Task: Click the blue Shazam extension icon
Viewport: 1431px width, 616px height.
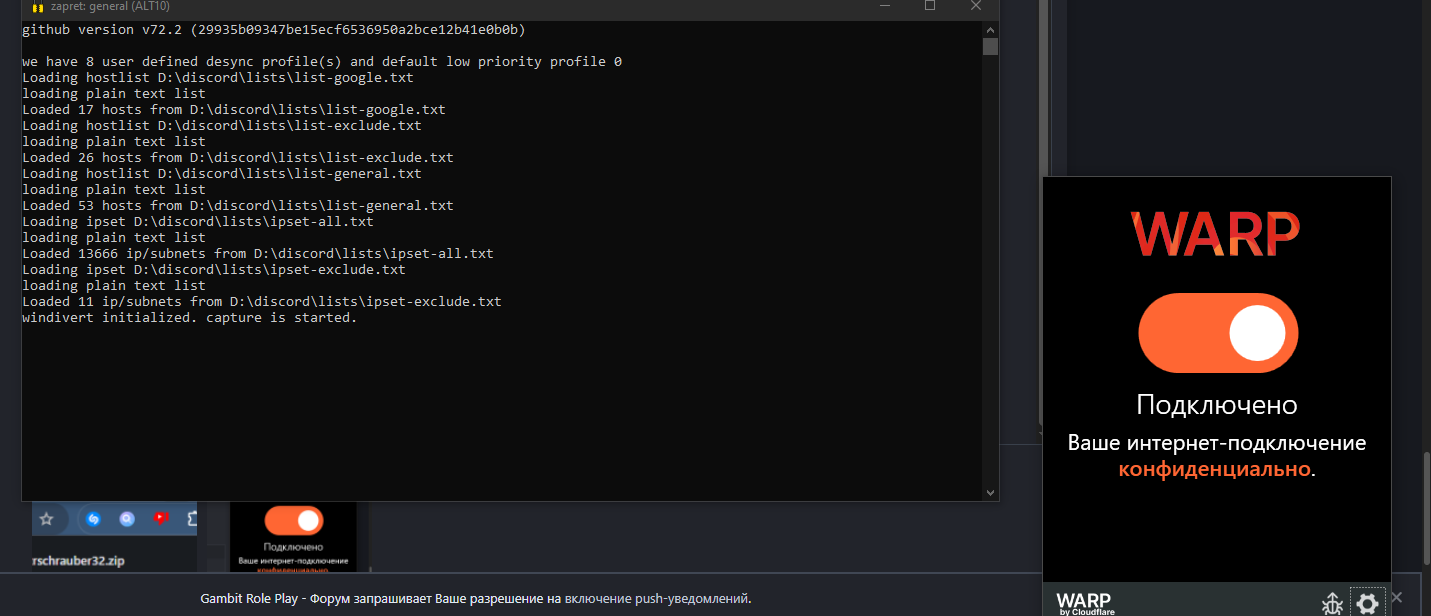Action: (93, 519)
